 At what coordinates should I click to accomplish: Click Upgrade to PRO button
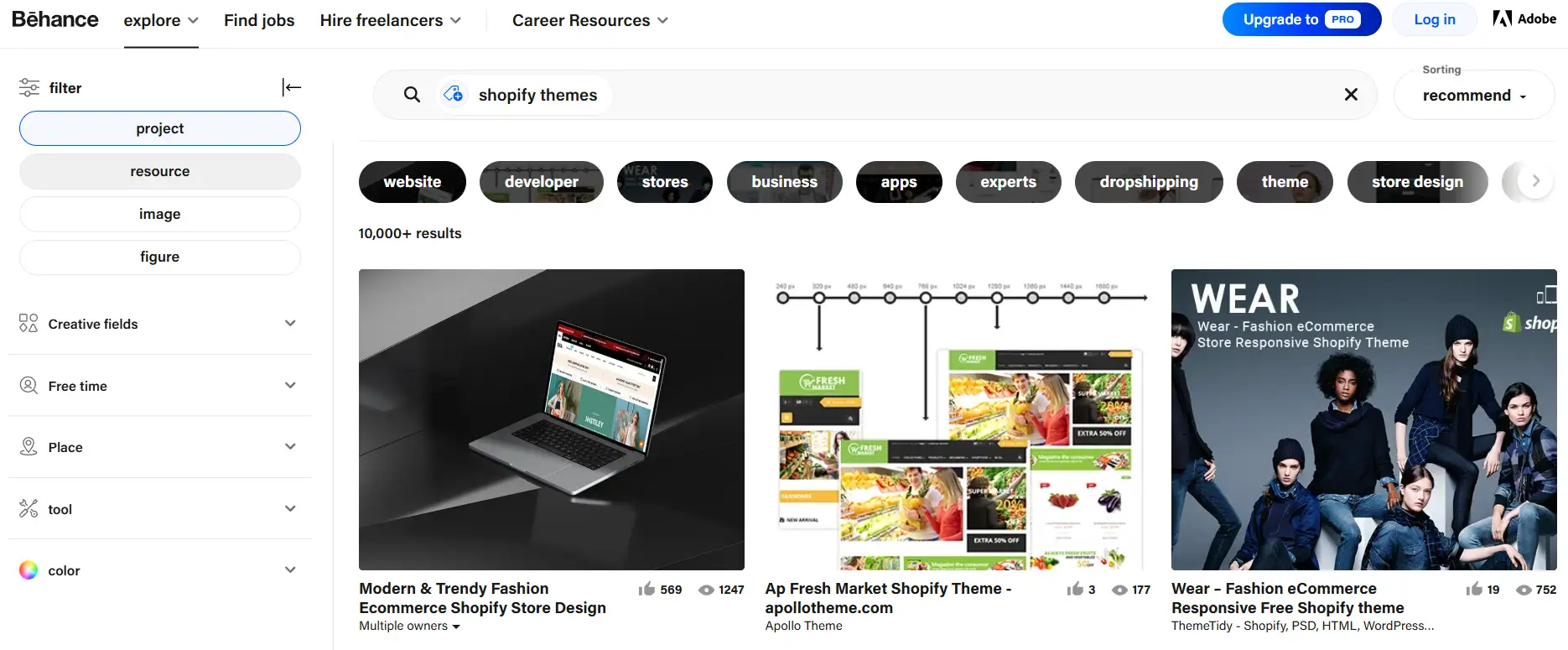coord(1301,19)
